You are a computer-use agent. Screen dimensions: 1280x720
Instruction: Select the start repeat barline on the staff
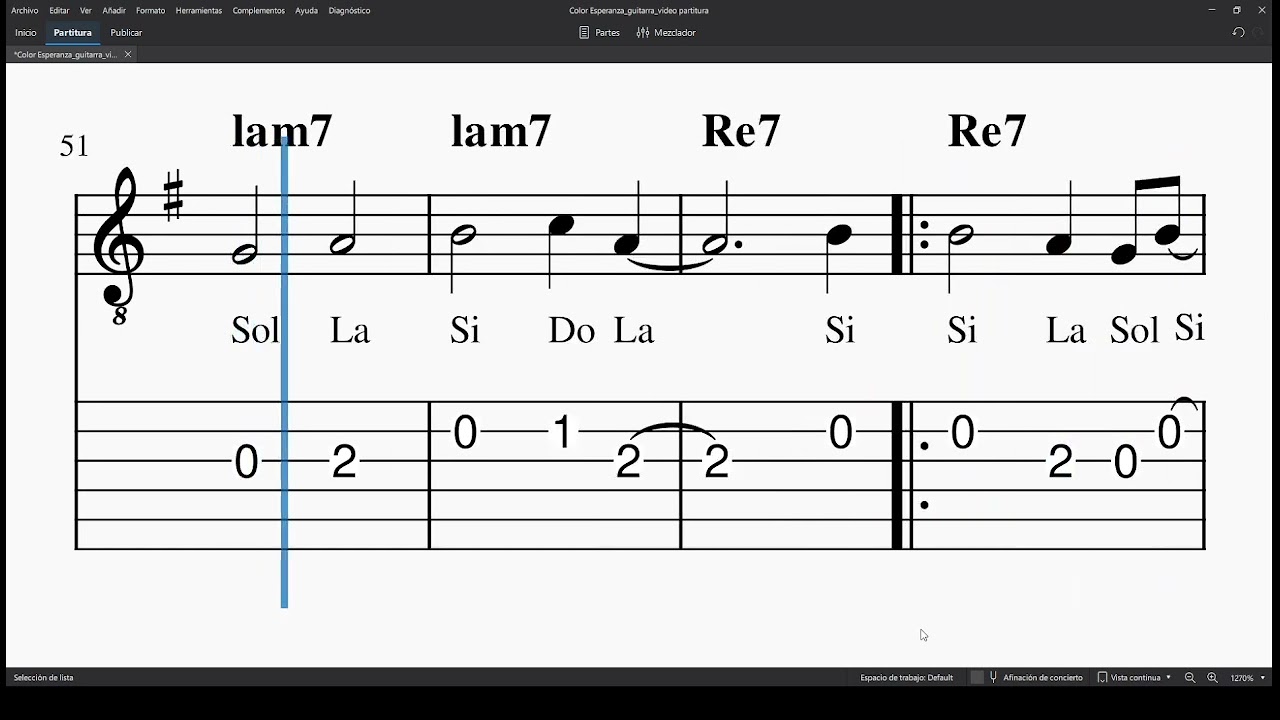click(909, 234)
